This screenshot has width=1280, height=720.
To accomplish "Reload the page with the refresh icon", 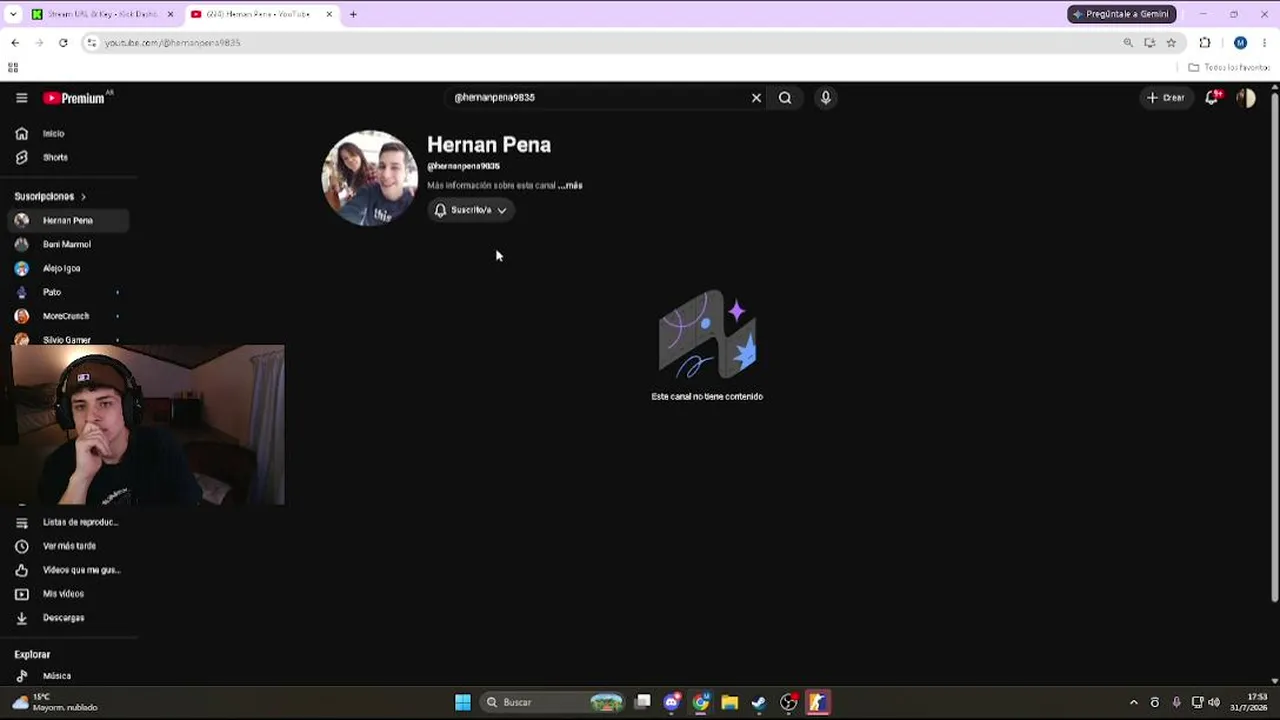I will 63,43.
